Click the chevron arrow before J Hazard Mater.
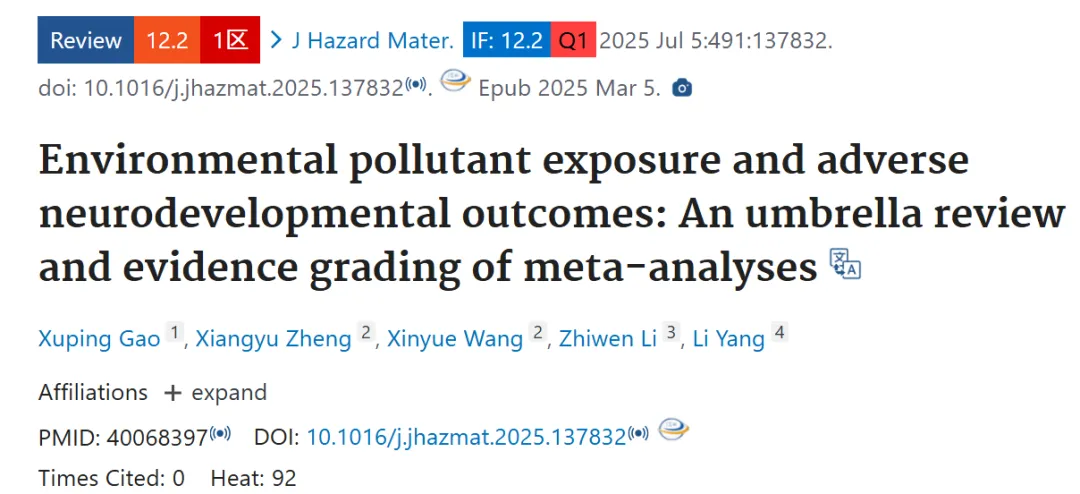Viewport: 1080px width, 494px height. [x=277, y=40]
